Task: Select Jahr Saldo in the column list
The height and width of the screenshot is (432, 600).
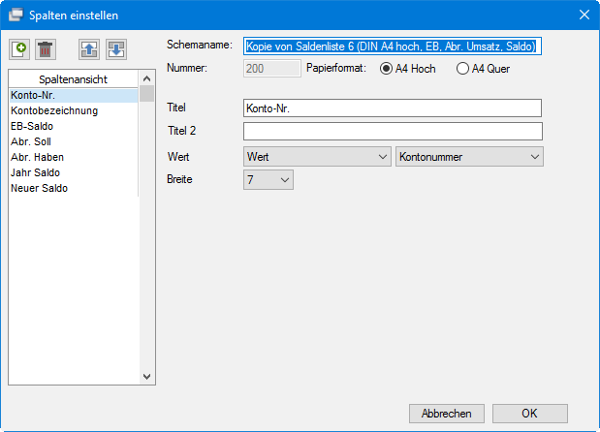Action: click(73, 173)
